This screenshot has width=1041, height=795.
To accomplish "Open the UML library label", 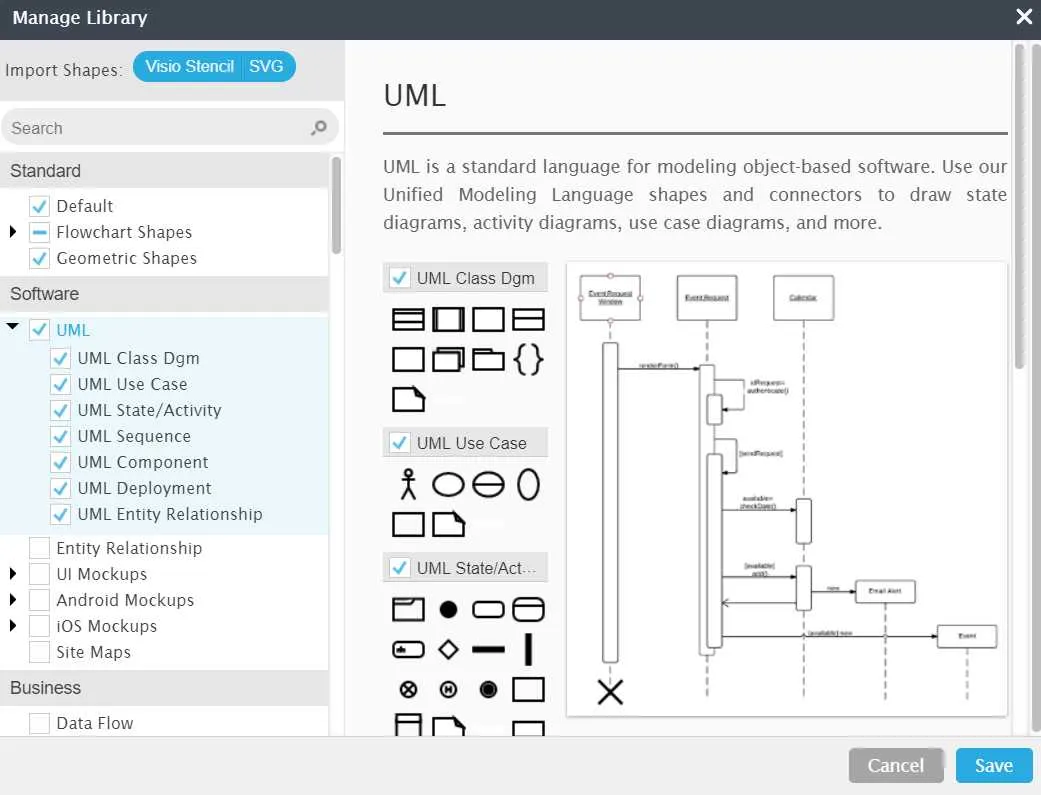I will click(72, 330).
